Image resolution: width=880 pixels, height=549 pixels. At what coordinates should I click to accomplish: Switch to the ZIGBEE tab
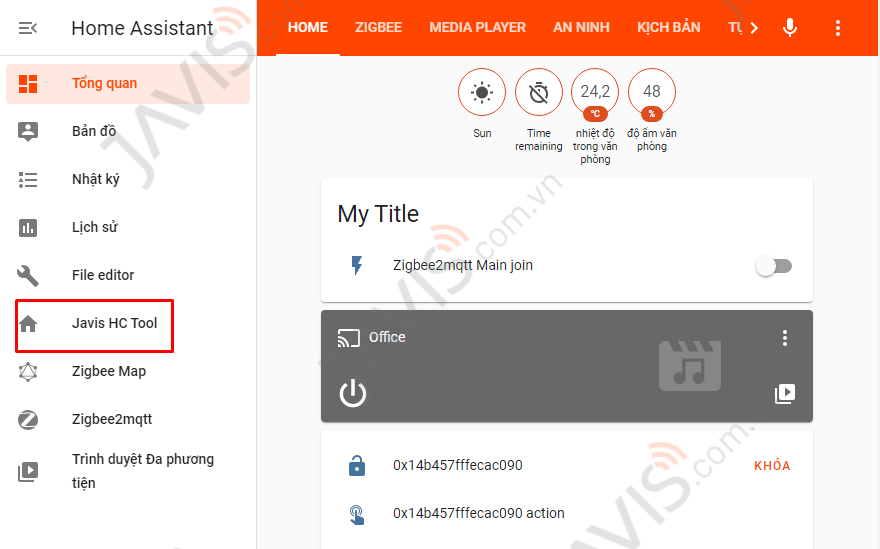tap(378, 28)
